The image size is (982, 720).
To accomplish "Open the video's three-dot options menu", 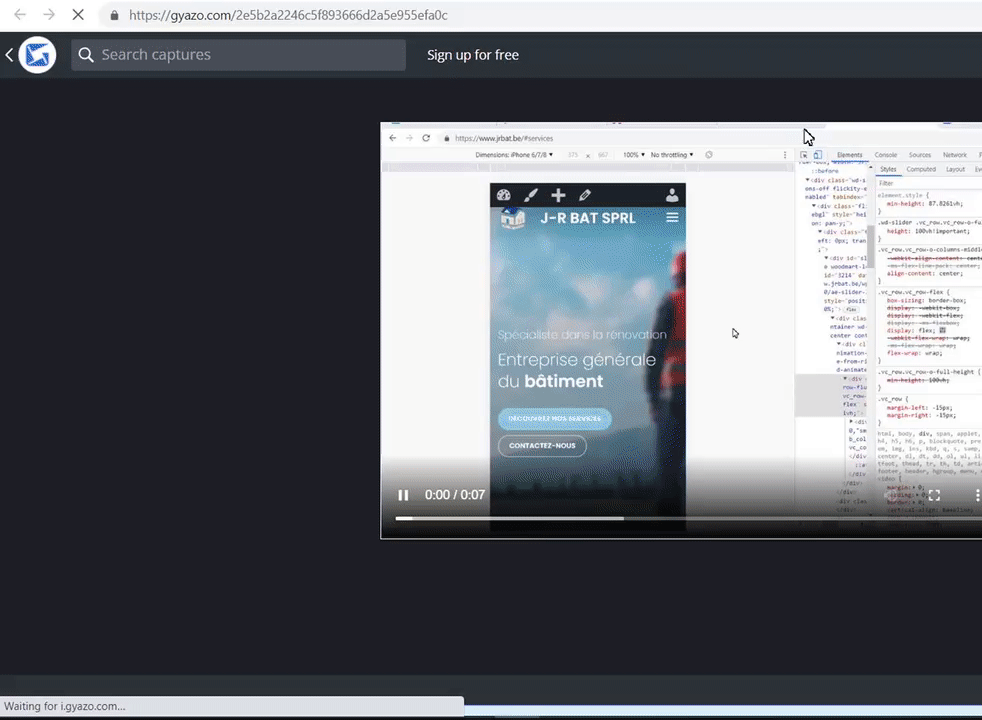I will [976, 495].
